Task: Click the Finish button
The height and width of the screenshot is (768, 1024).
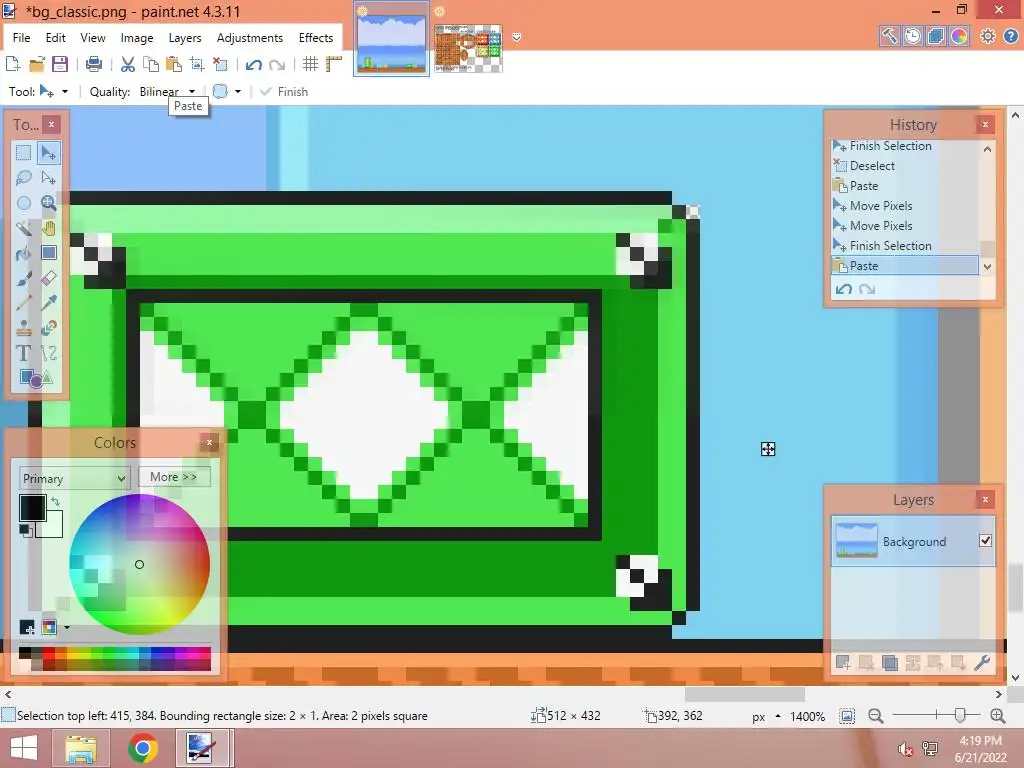Action: [x=285, y=91]
